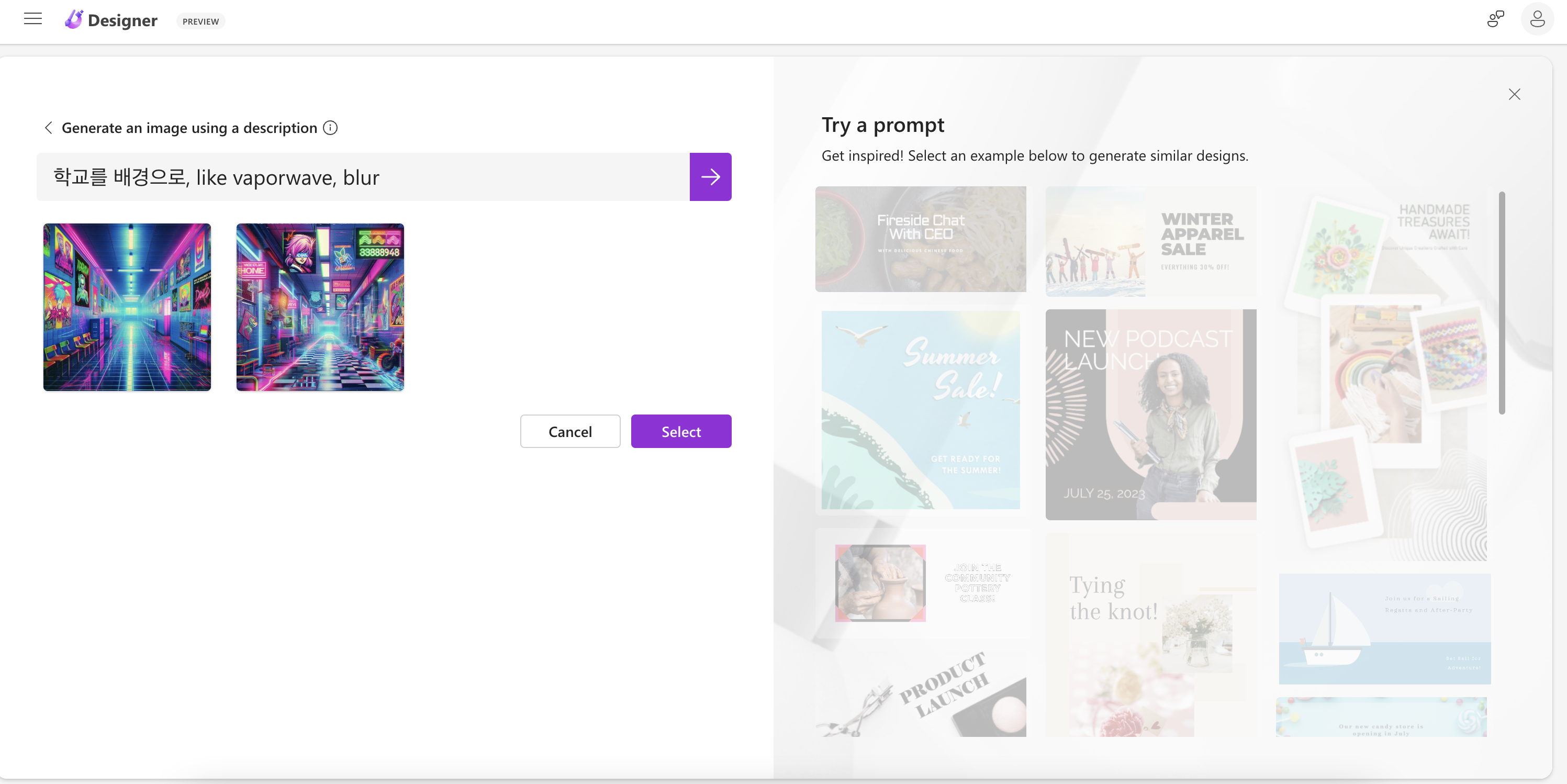Viewport: 1567px width, 784px height.
Task: Select the New Podcast Launch example
Action: [1150, 414]
